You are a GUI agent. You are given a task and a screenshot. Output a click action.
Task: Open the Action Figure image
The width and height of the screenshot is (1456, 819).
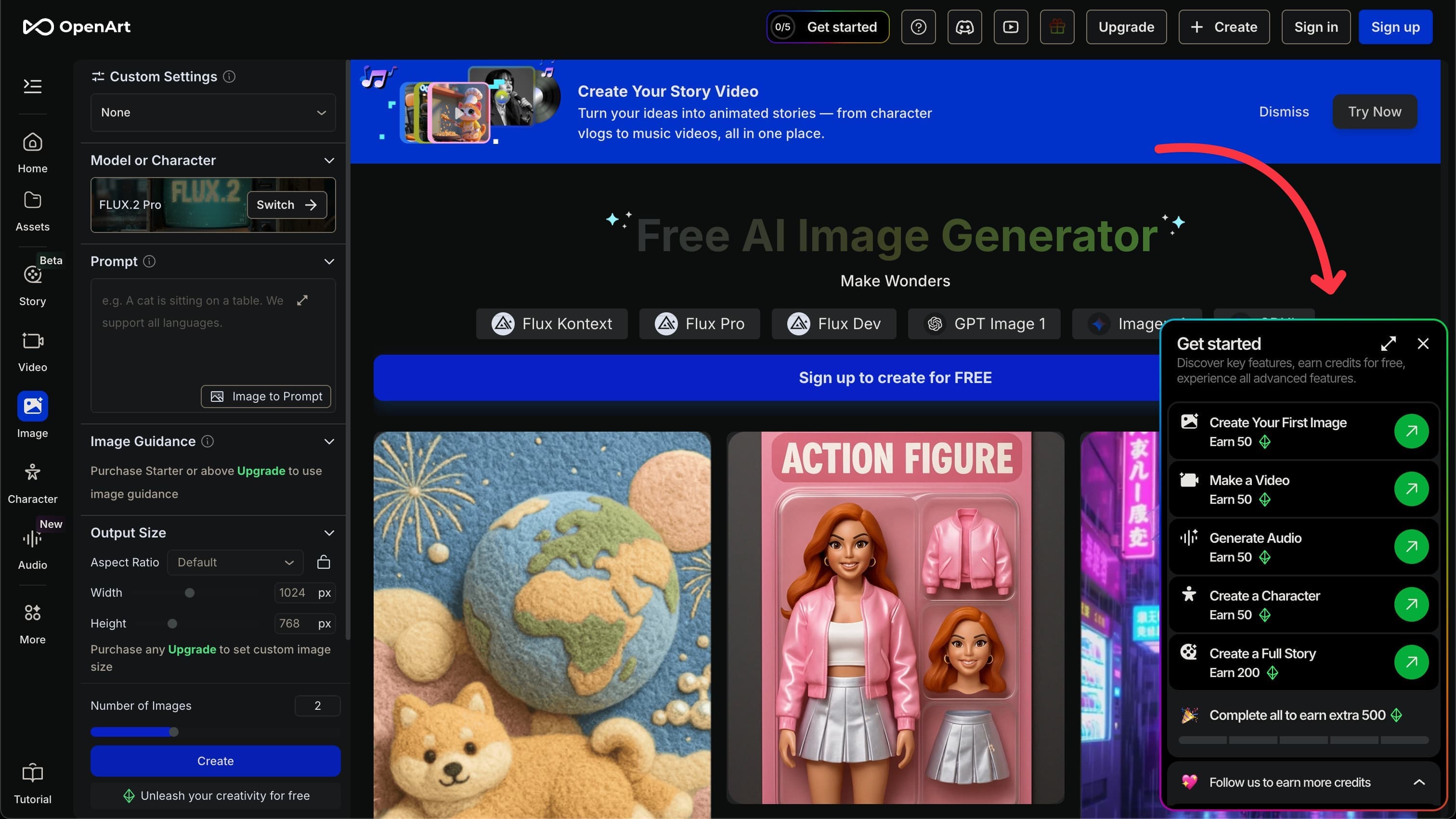point(895,618)
